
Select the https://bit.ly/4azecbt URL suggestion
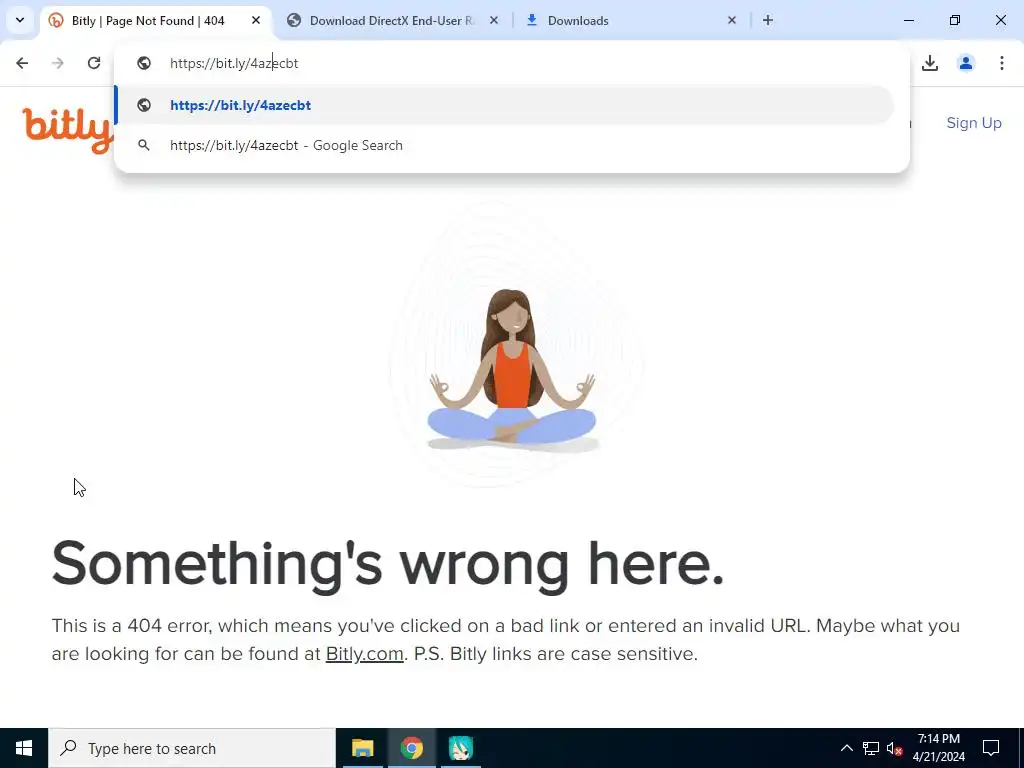coord(504,105)
